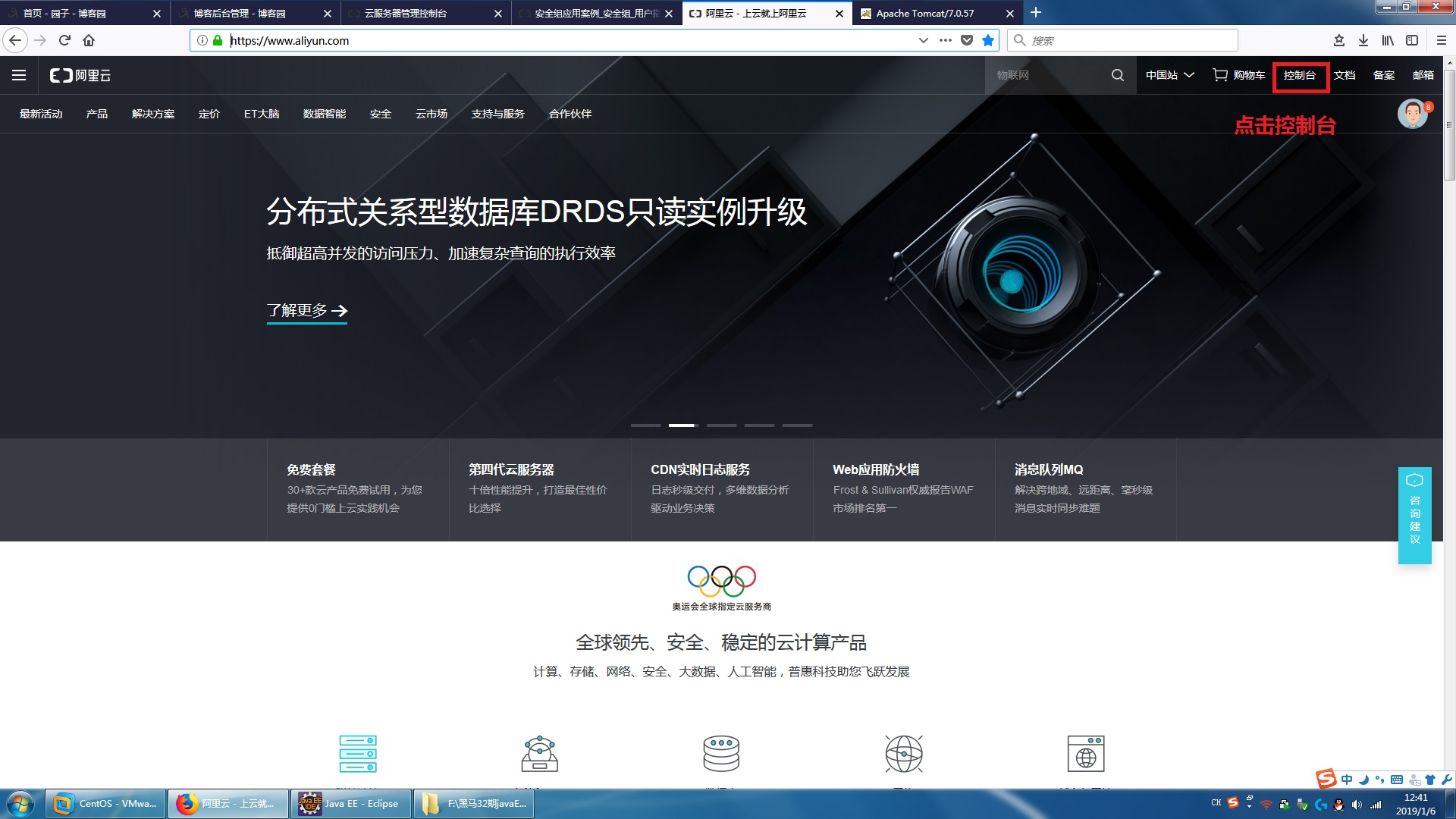
Task: Open the 最新活动 menu
Action: tap(41, 114)
